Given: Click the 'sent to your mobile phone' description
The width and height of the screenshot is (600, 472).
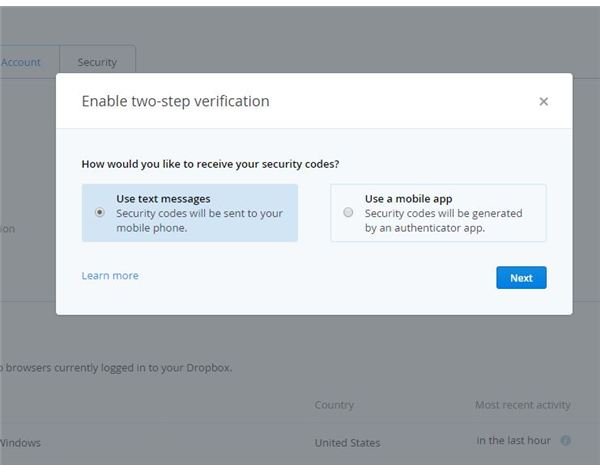Looking at the screenshot, I should (199, 220).
